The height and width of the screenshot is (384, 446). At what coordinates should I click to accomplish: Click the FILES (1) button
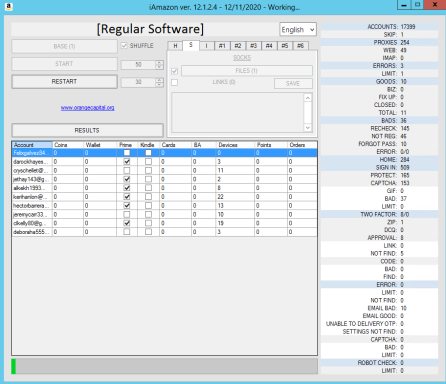(x=247, y=71)
